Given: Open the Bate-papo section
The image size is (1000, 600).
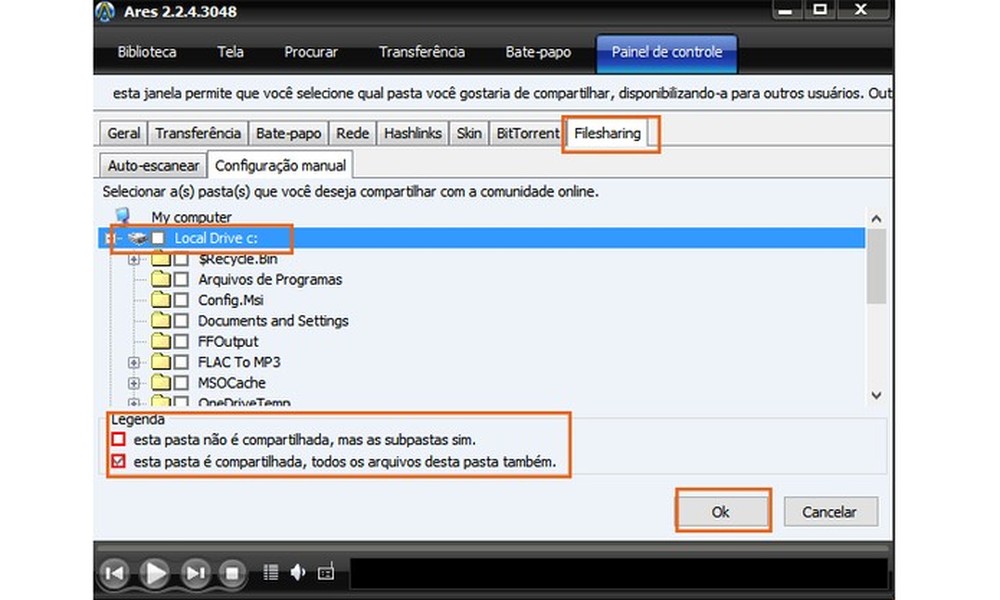Looking at the screenshot, I should [537, 51].
